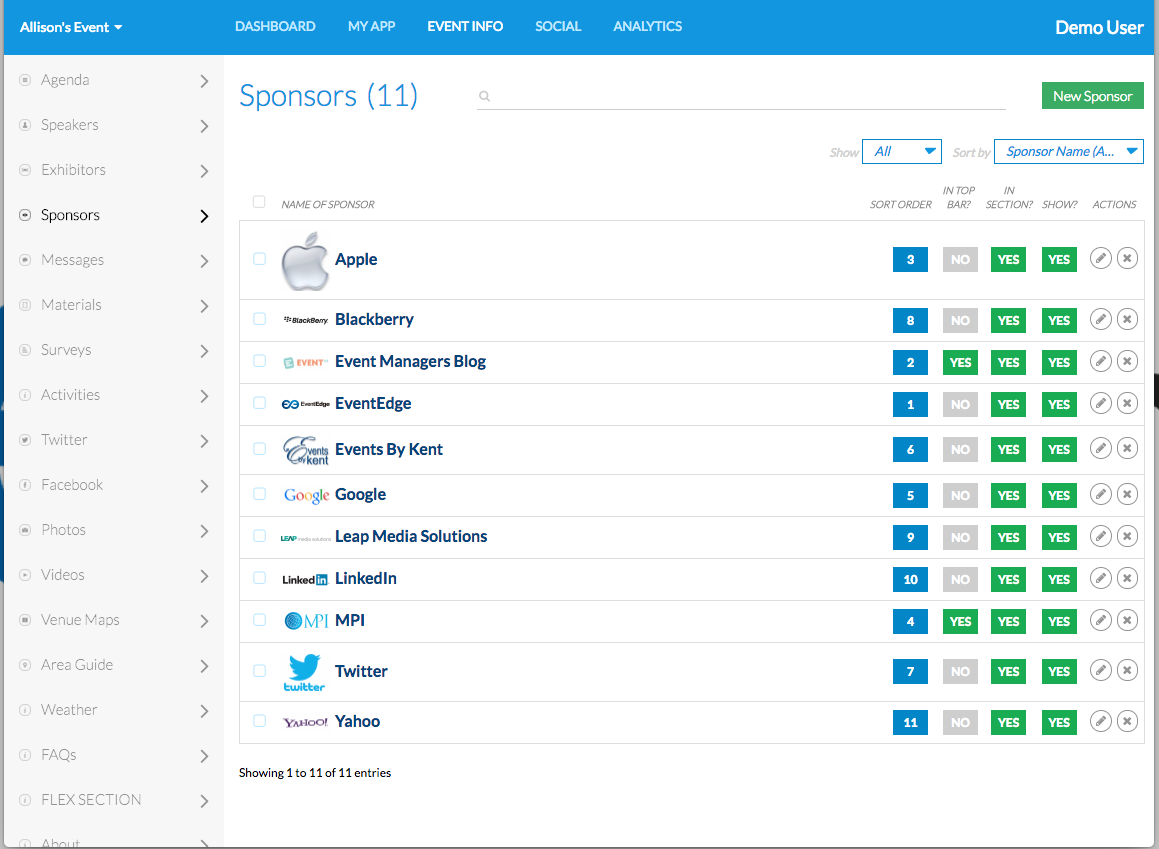Delete the LinkedIn sponsor with X icon
This screenshot has height=849, width=1159.
[x=1127, y=579]
